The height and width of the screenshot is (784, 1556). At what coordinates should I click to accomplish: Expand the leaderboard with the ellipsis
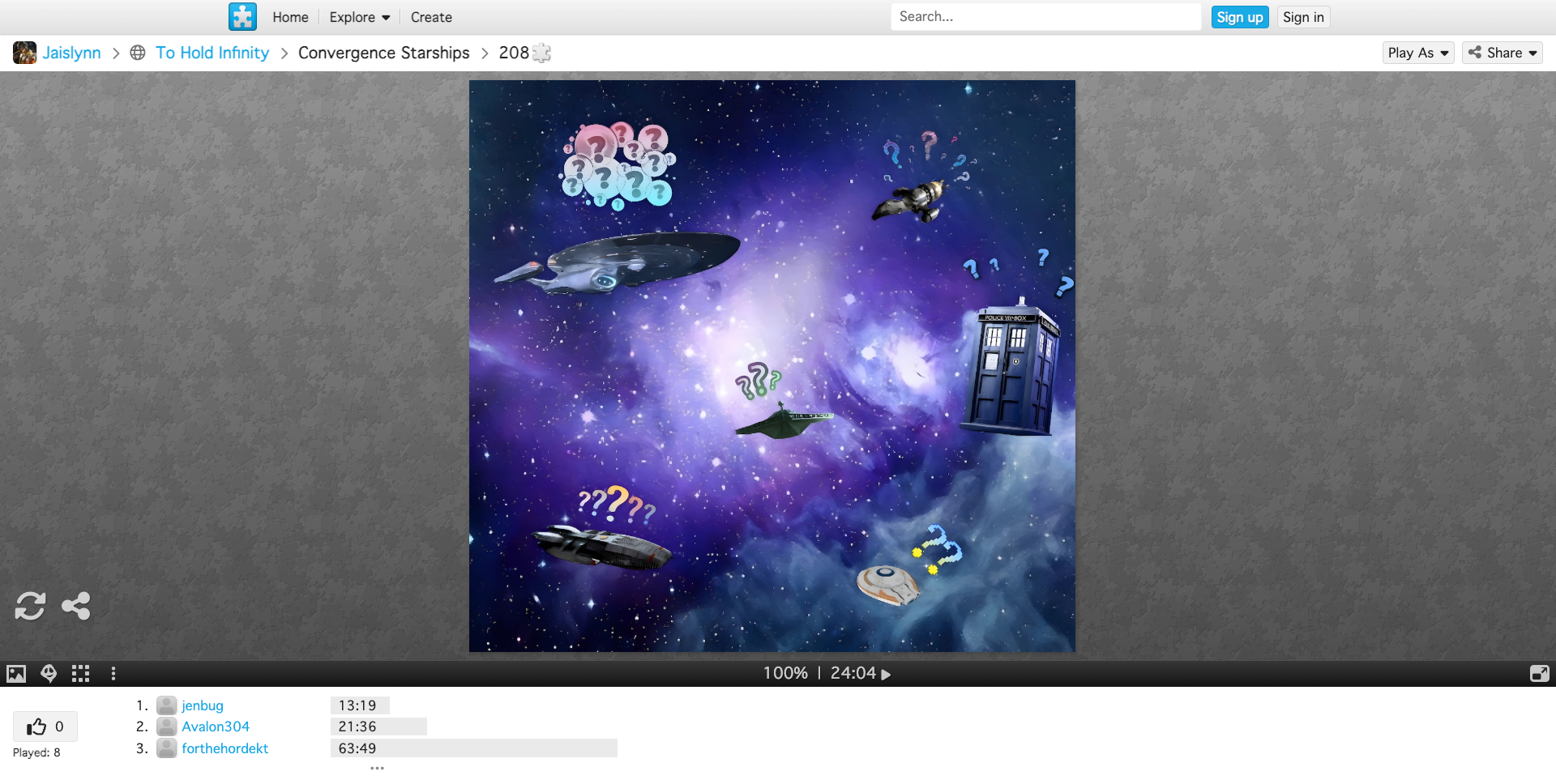point(377,768)
